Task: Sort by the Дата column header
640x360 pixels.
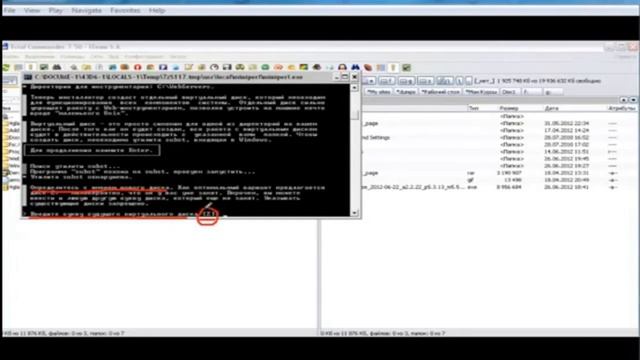Action: (551, 108)
